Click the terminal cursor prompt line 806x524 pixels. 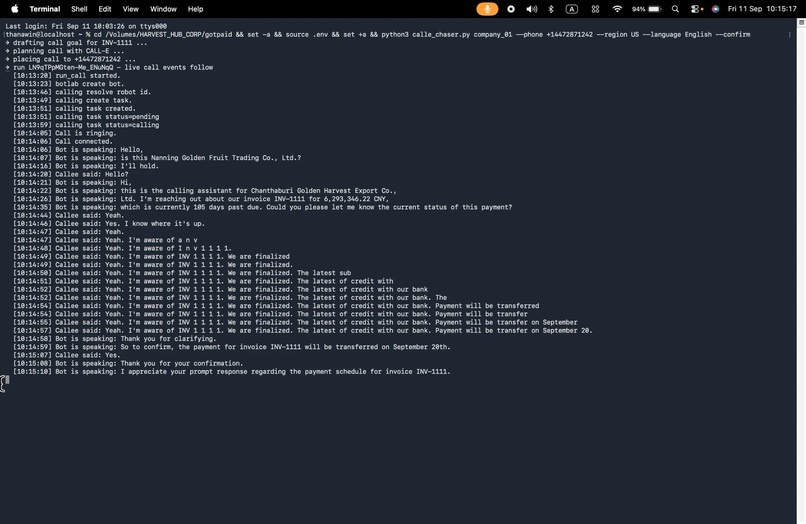click(x=7, y=380)
